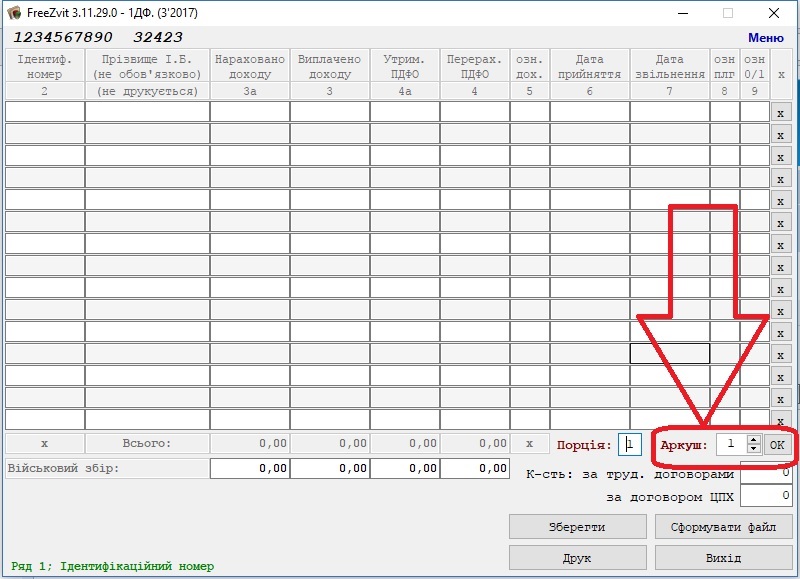800x579 pixels.
Task: Click the x button in the last table row
Action: click(781, 420)
